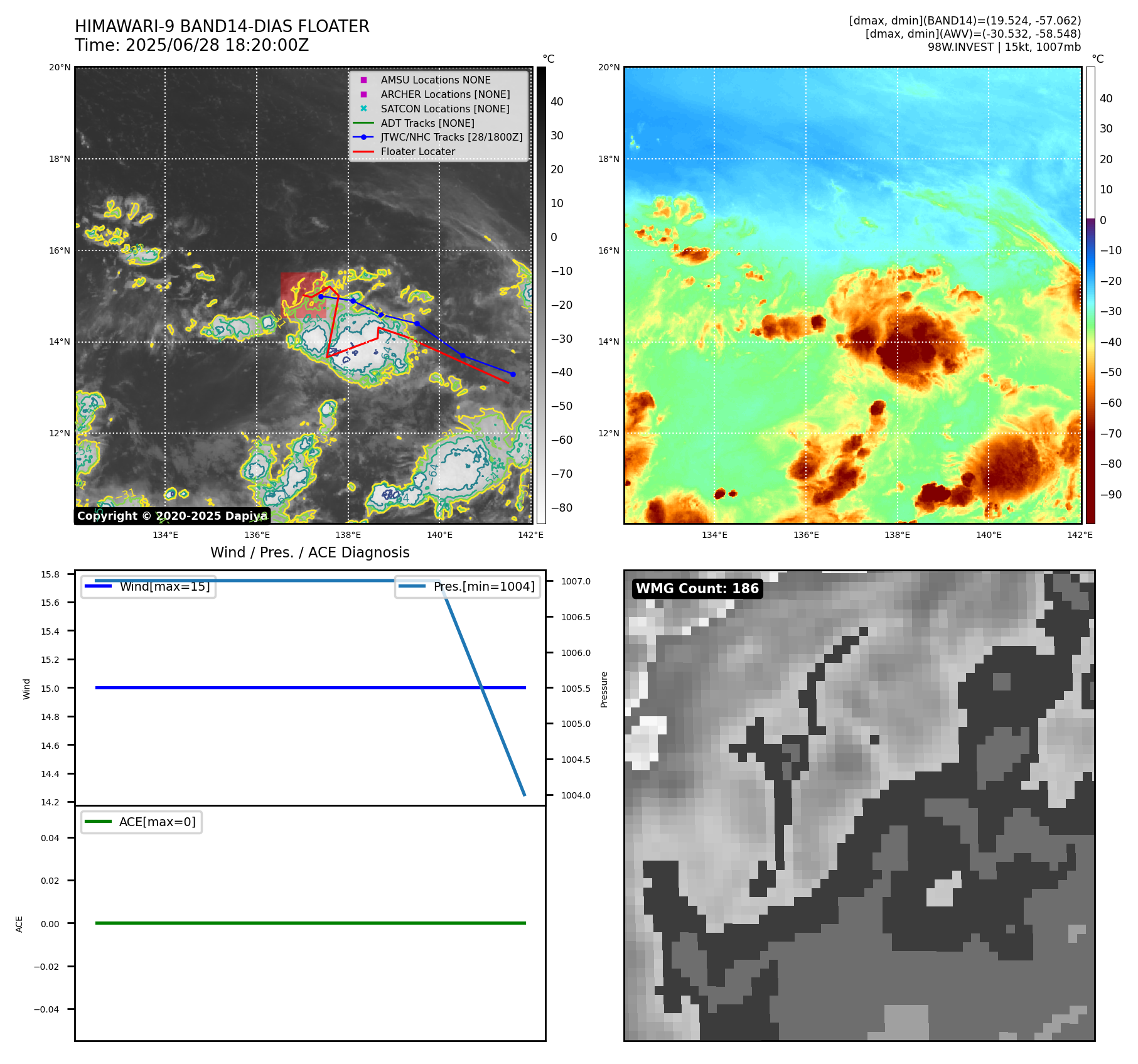
Task: Click the Wind / Pres. / ACE Diagnosis title
Action: pos(310,552)
